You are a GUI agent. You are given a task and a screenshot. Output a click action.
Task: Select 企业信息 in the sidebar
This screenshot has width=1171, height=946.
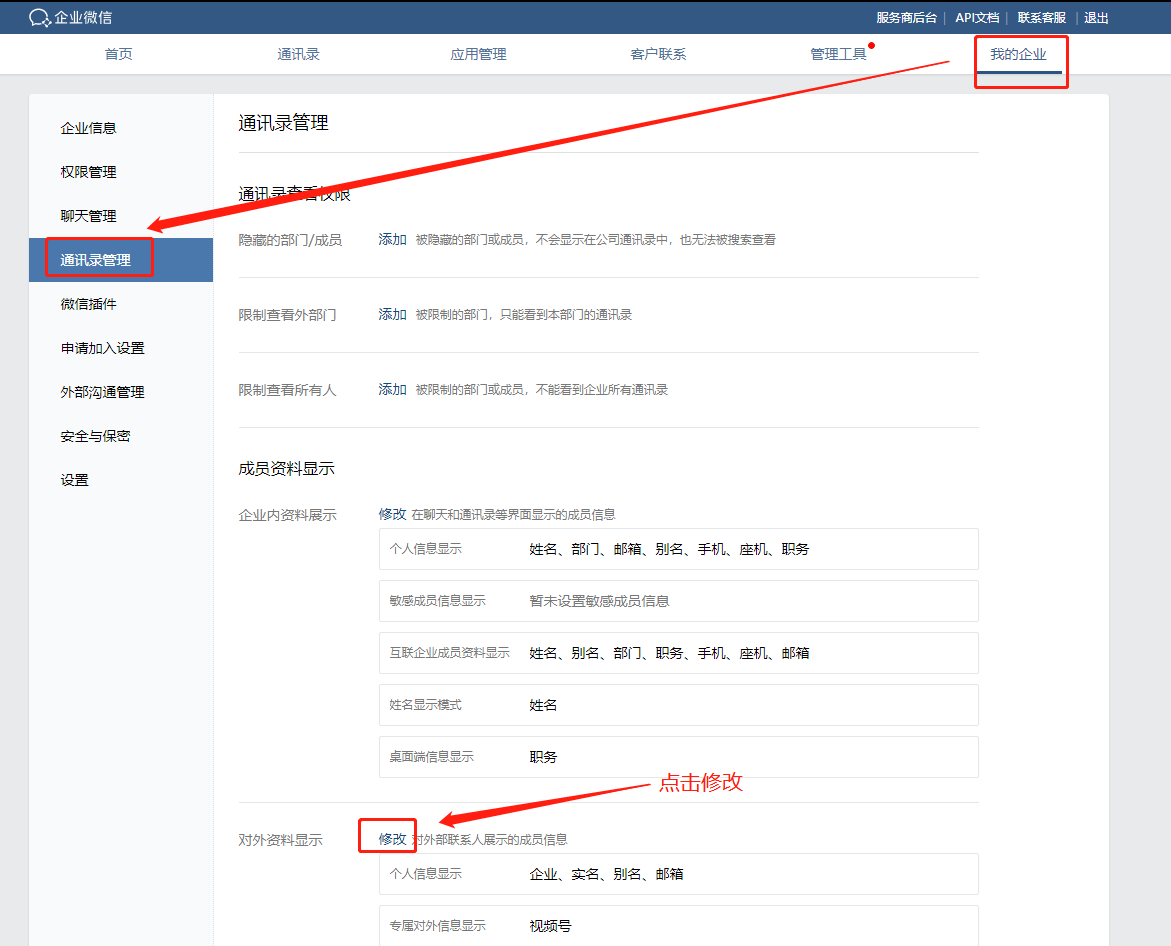(x=88, y=128)
